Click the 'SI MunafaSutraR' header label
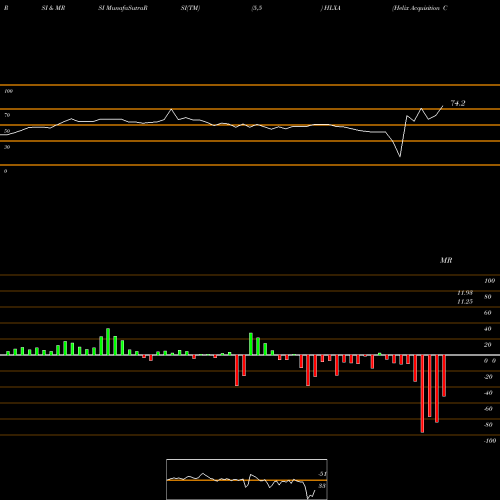 pos(123,8)
